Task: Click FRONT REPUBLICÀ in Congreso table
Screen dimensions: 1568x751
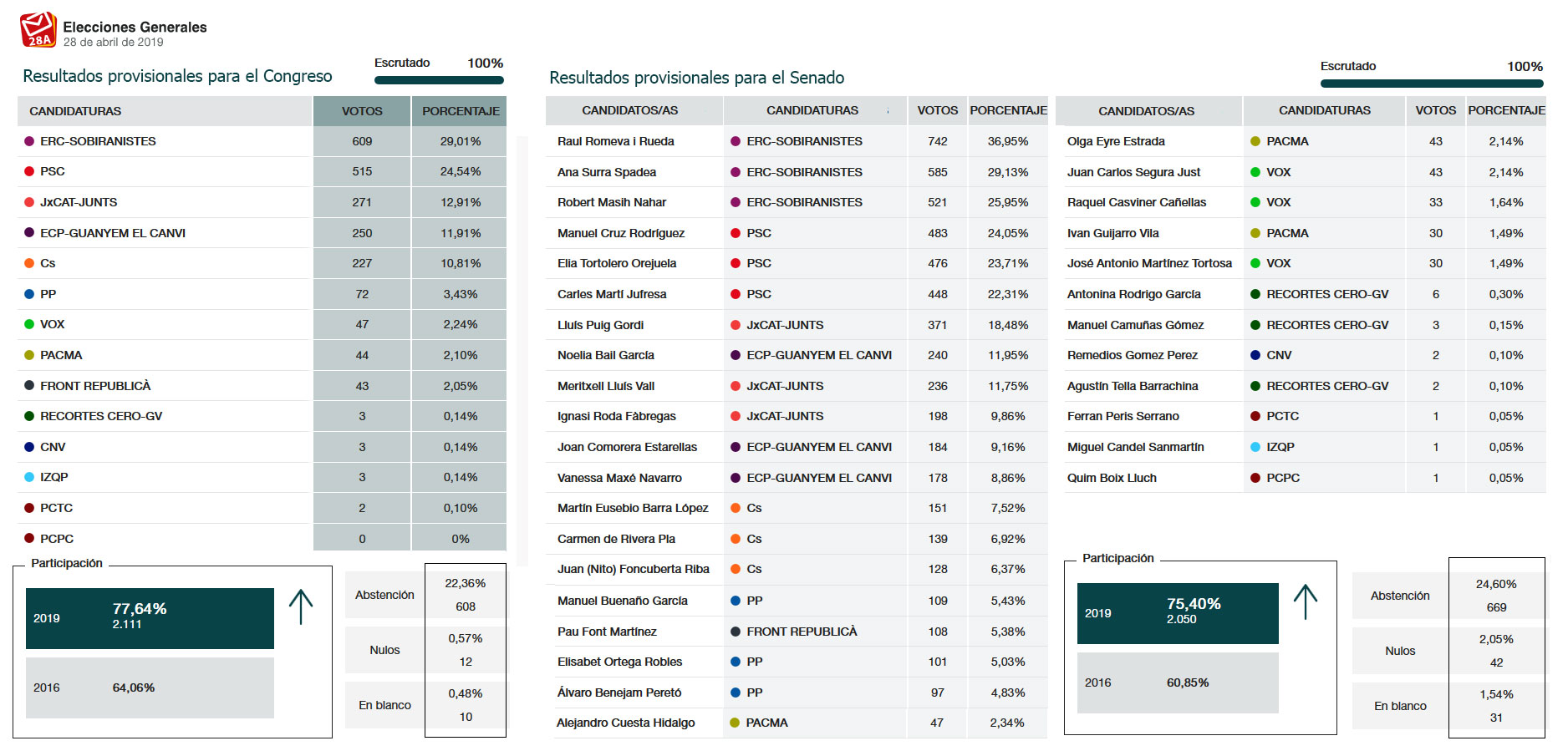Action: tap(95, 386)
